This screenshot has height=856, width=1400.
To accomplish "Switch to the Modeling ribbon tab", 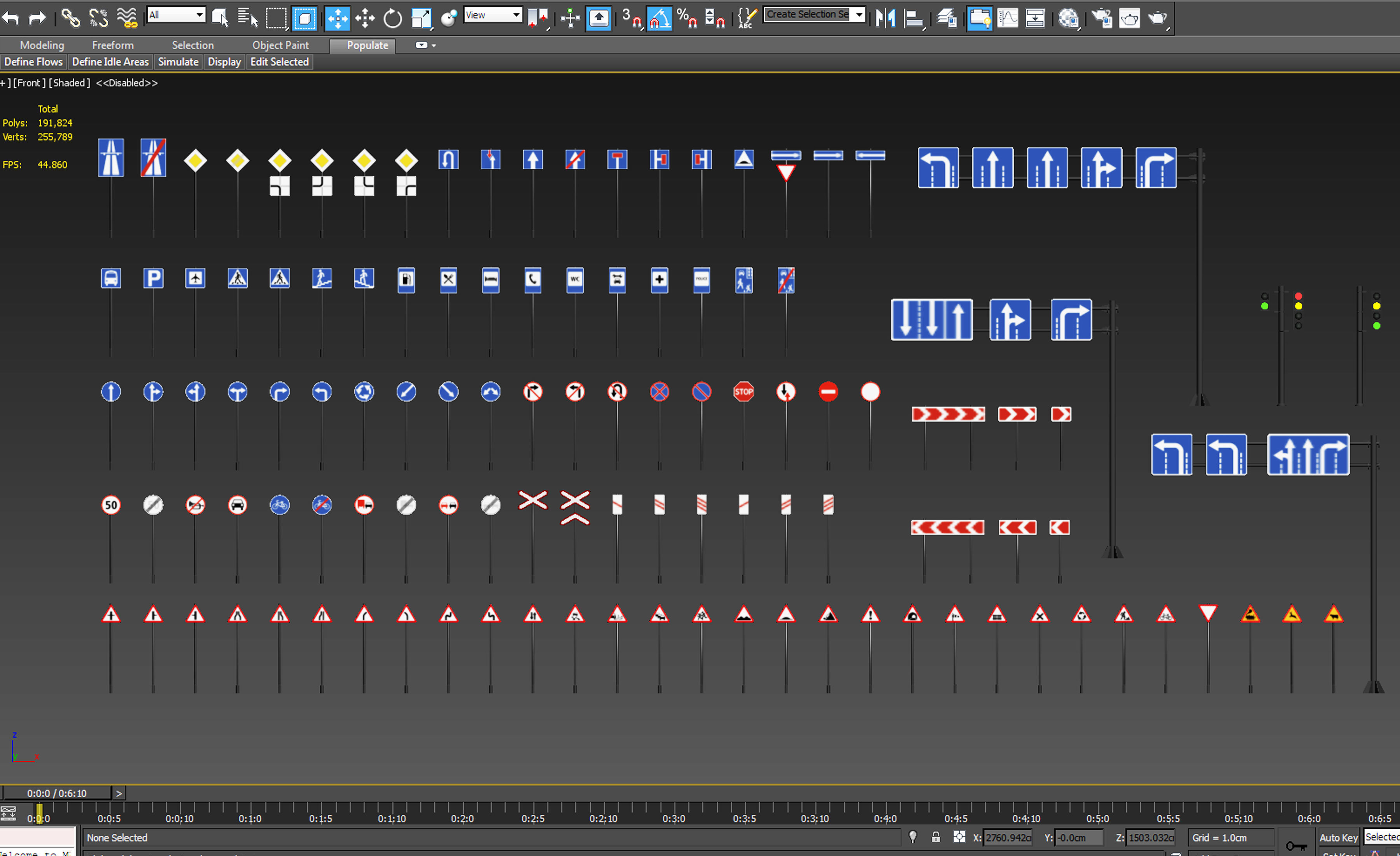I will click(42, 45).
